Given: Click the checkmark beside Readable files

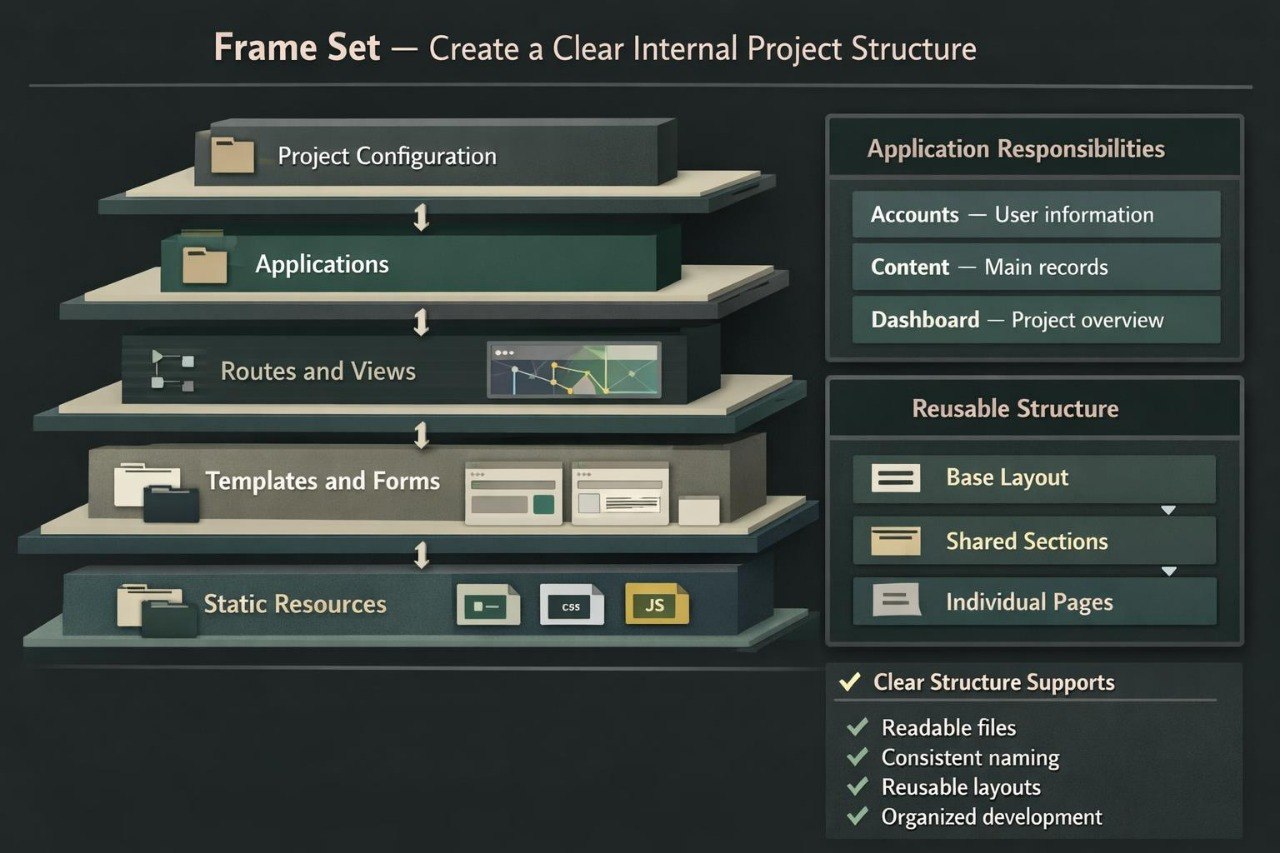Looking at the screenshot, I should pos(857,727).
